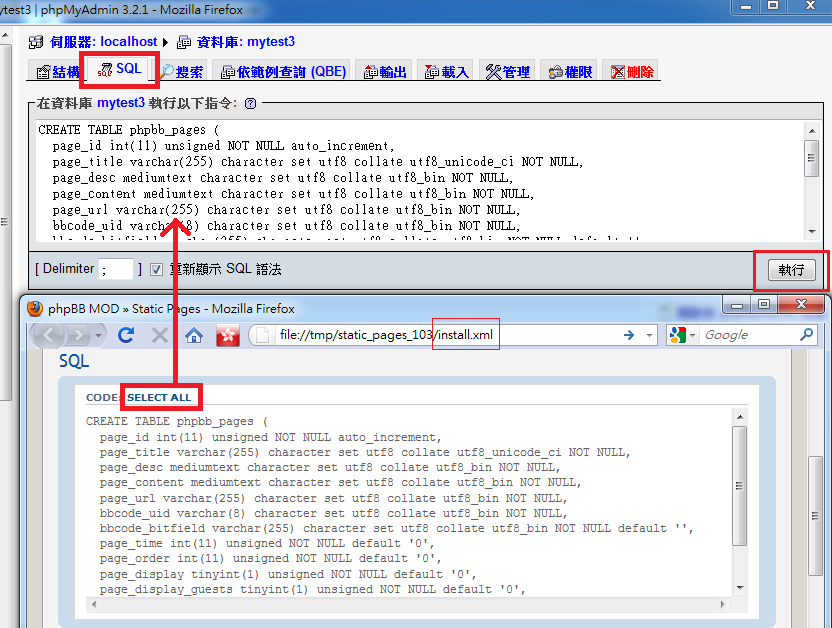832x628 pixels.
Task: Click the Delimiter input field
Action: click(x=116, y=269)
